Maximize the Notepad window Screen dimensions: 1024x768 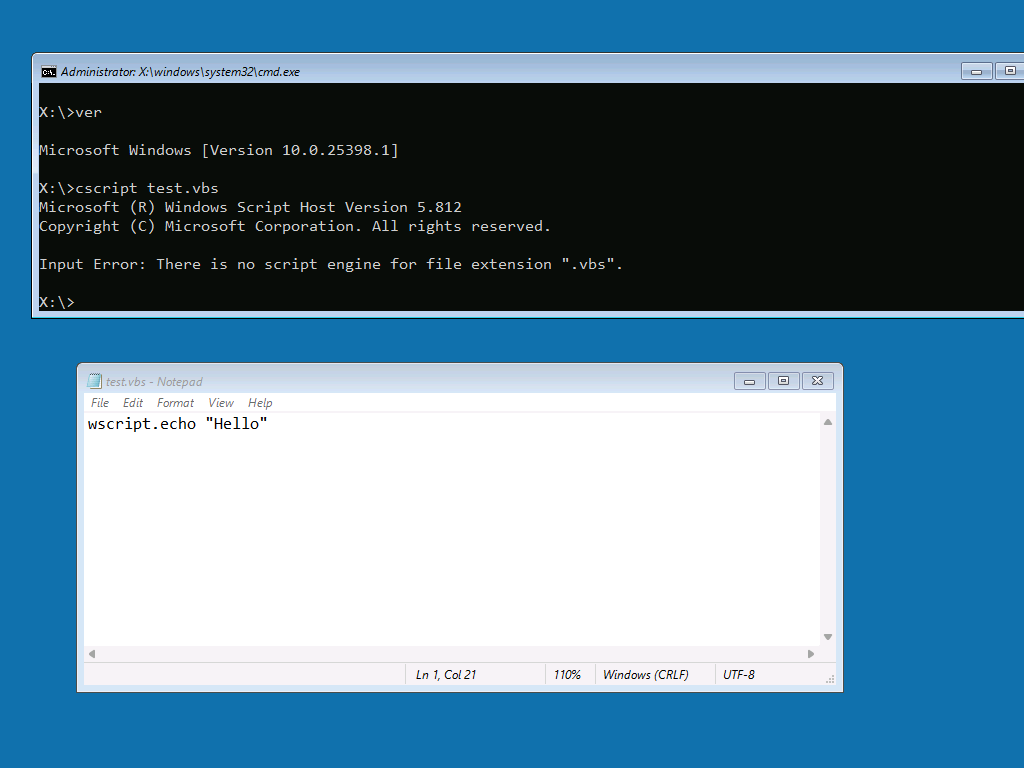coord(783,381)
